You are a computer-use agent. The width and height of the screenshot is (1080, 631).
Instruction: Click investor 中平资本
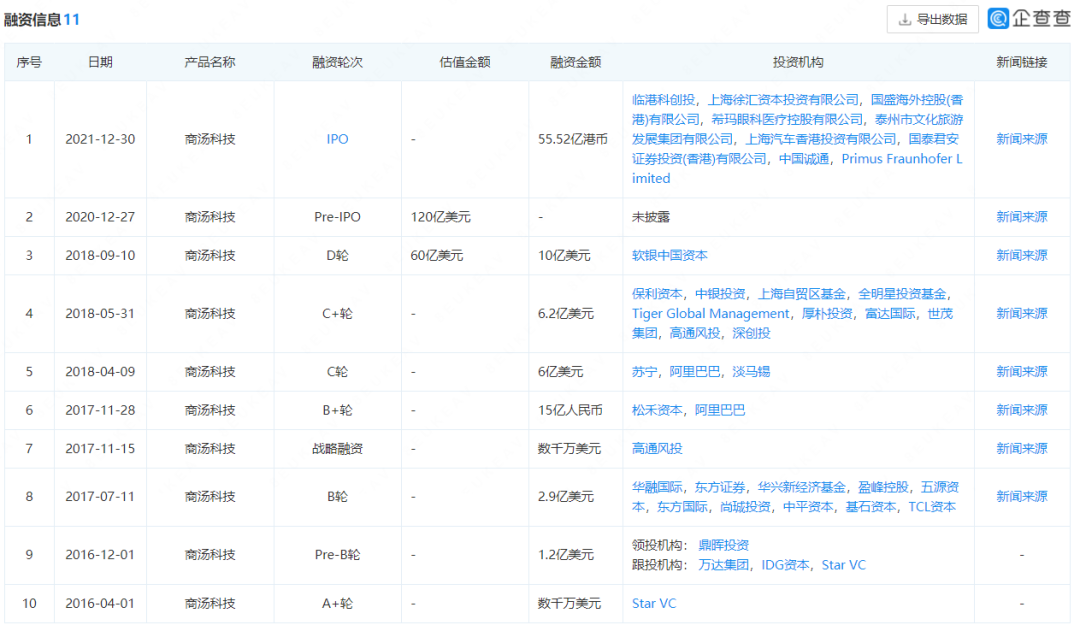pos(809,507)
